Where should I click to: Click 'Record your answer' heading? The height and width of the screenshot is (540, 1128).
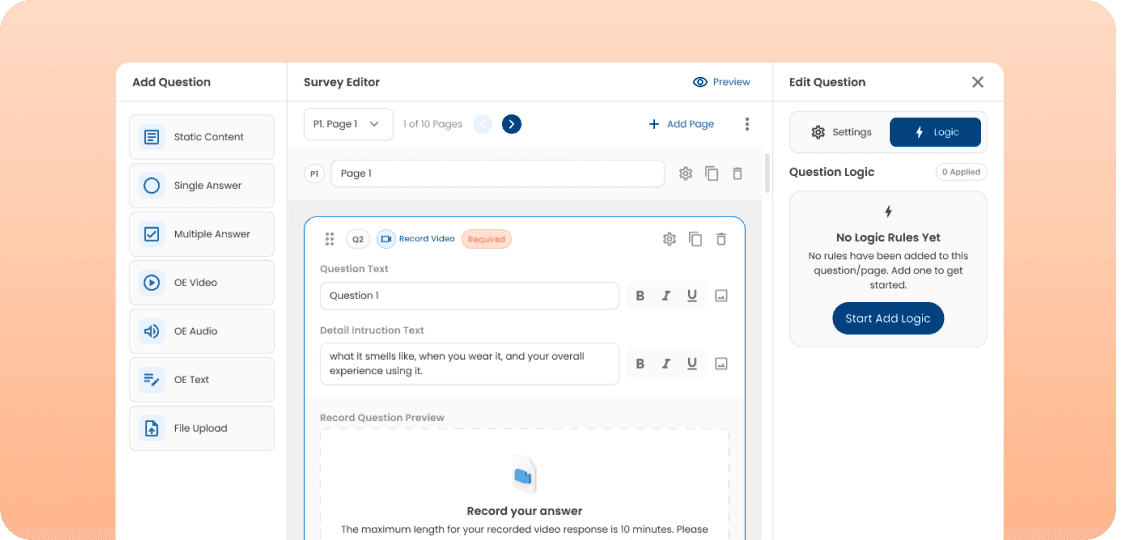[x=524, y=511]
